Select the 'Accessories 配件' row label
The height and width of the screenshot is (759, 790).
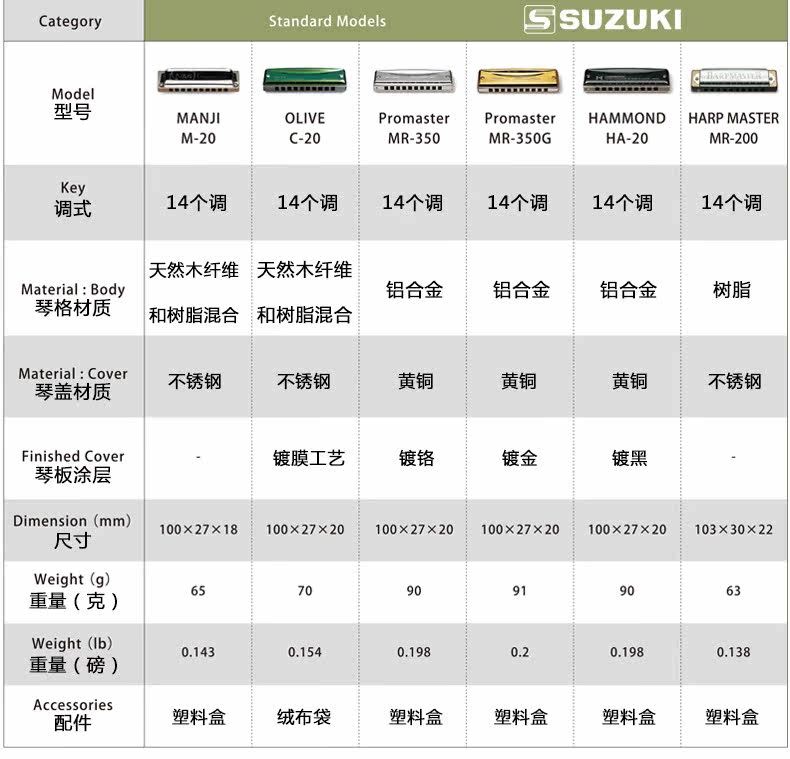click(x=73, y=714)
